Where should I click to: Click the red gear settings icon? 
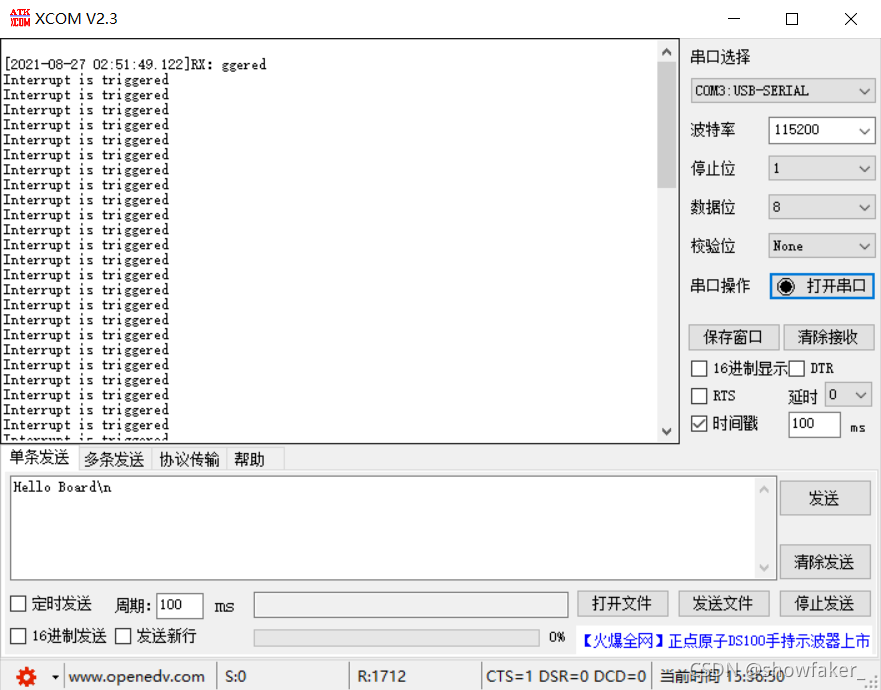pyautogui.click(x=26, y=677)
